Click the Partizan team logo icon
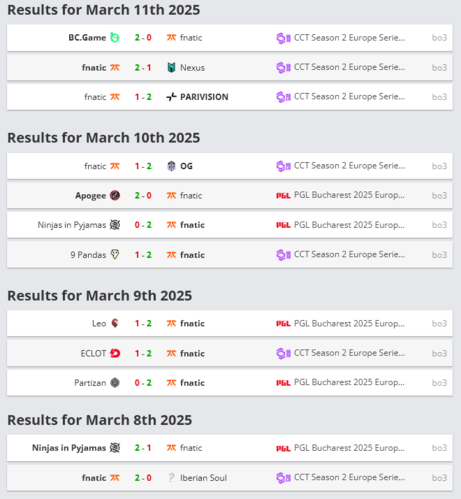This screenshot has width=461, height=499. pos(115,383)
